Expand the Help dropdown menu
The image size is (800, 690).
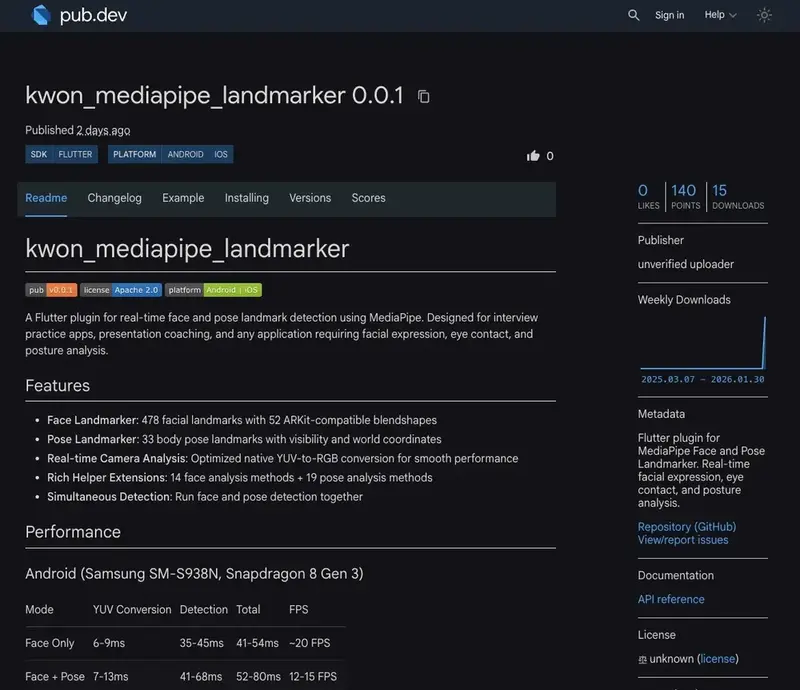pos(720,15)
